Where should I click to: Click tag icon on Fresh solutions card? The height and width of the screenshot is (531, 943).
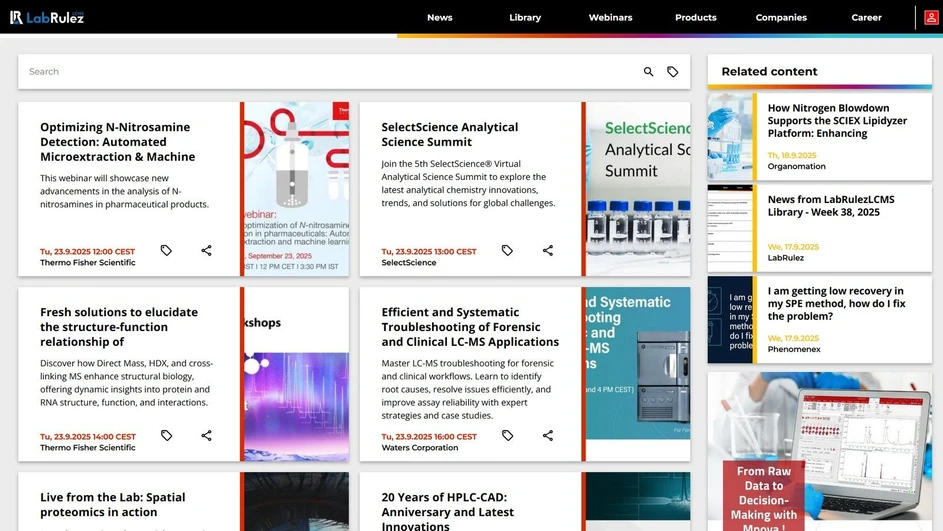(166, 436)
